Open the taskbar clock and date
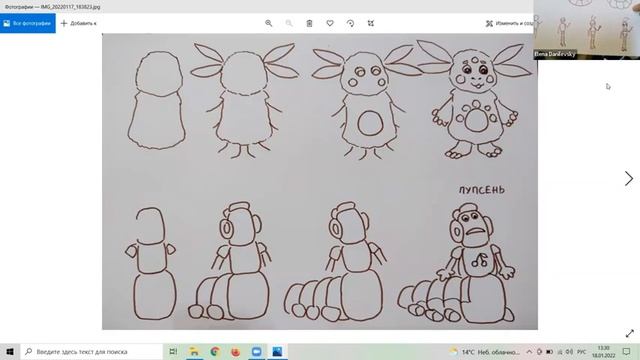The height and width of the screenshot is (360, 640). point(603,351)
